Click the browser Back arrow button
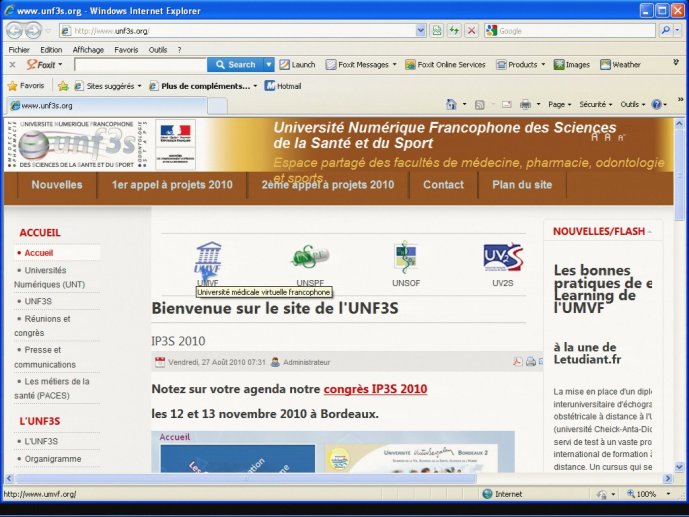 15,31
